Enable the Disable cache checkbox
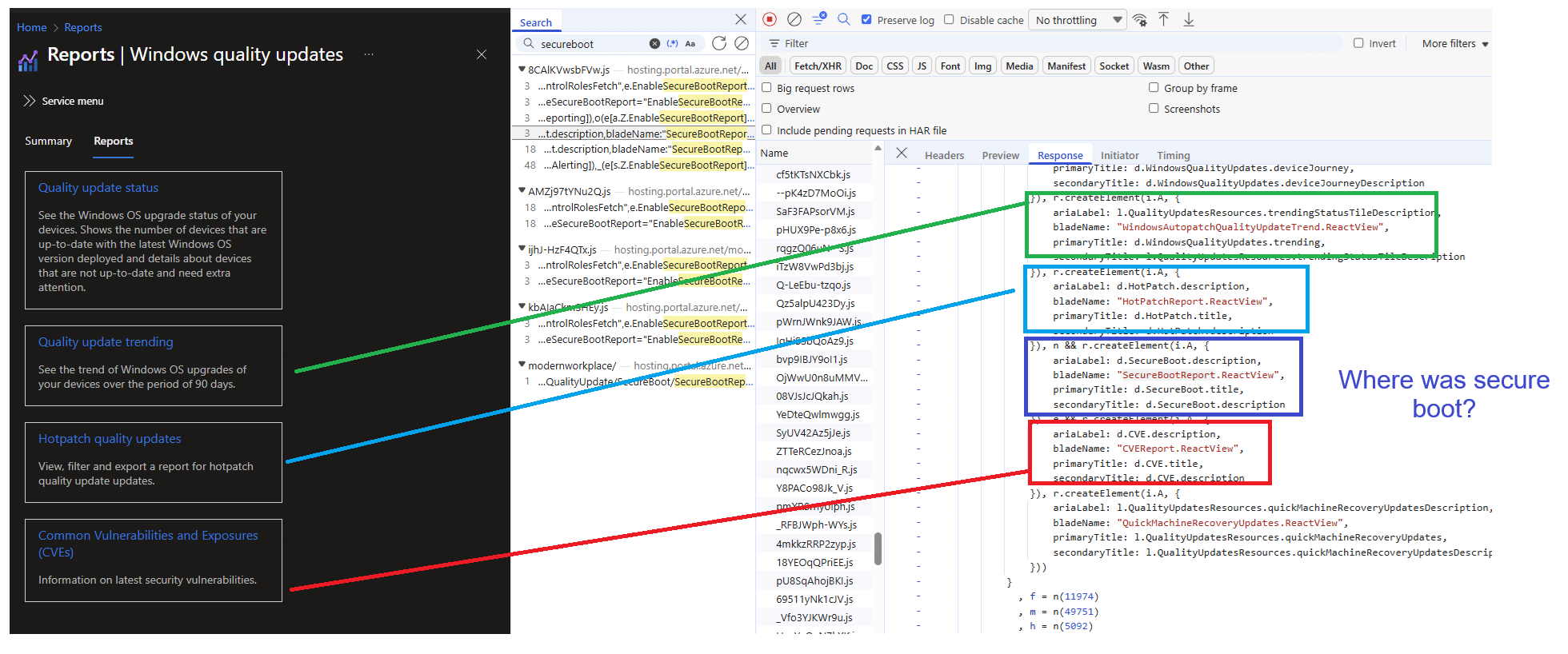 tap(949, 20)
